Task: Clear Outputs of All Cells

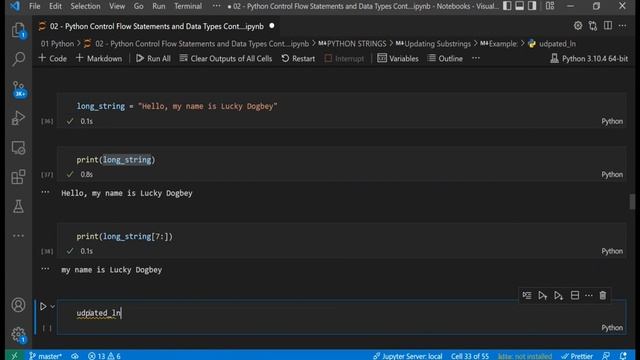Action: (226, 58)
